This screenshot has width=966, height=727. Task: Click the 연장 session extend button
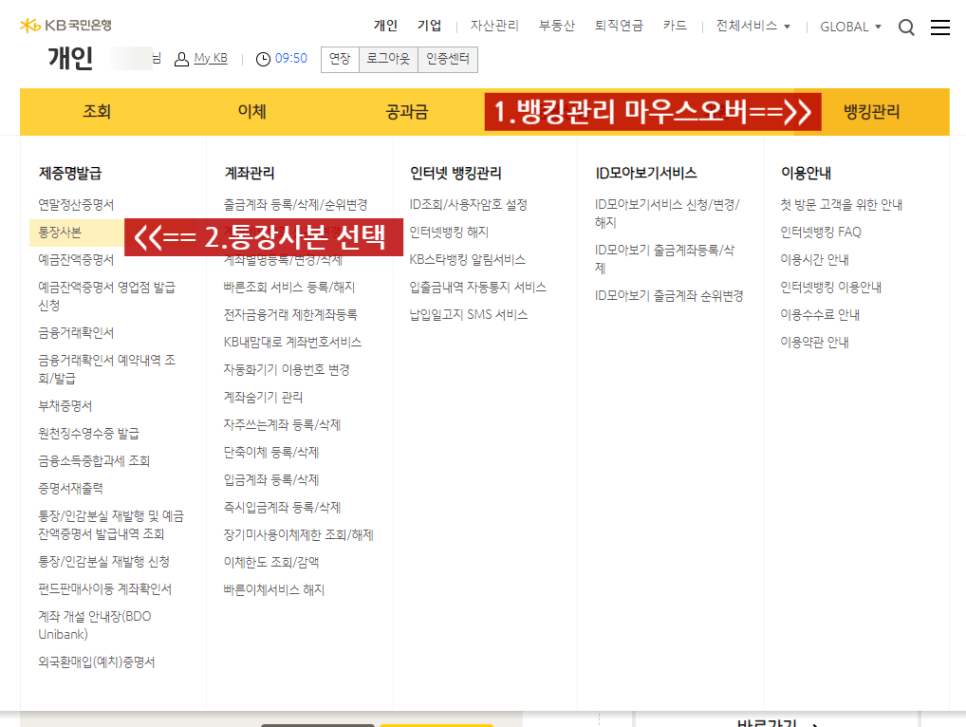[x=340, y=59]
